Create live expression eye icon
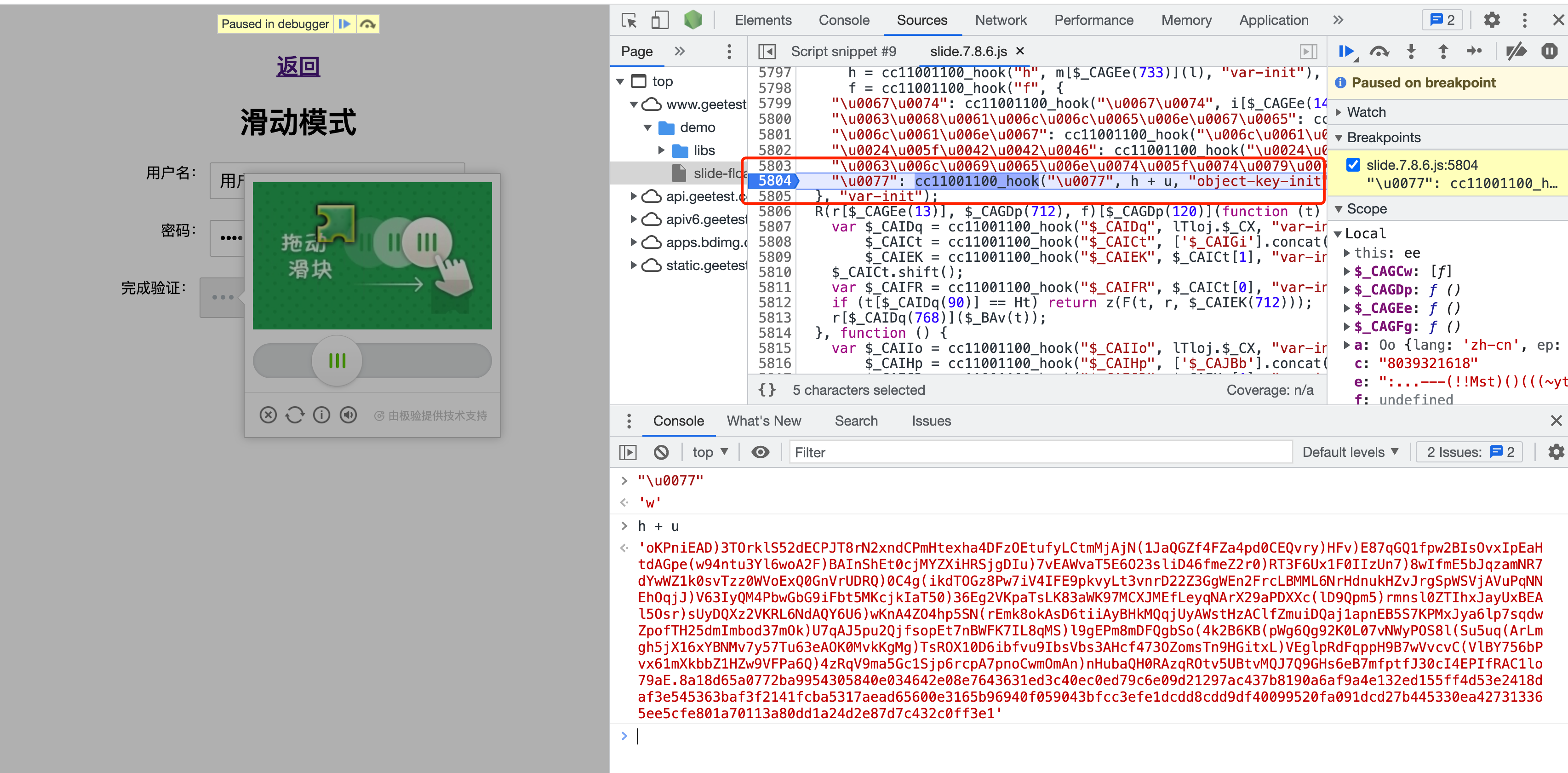1568x773 pixels. tap(760, 452)
